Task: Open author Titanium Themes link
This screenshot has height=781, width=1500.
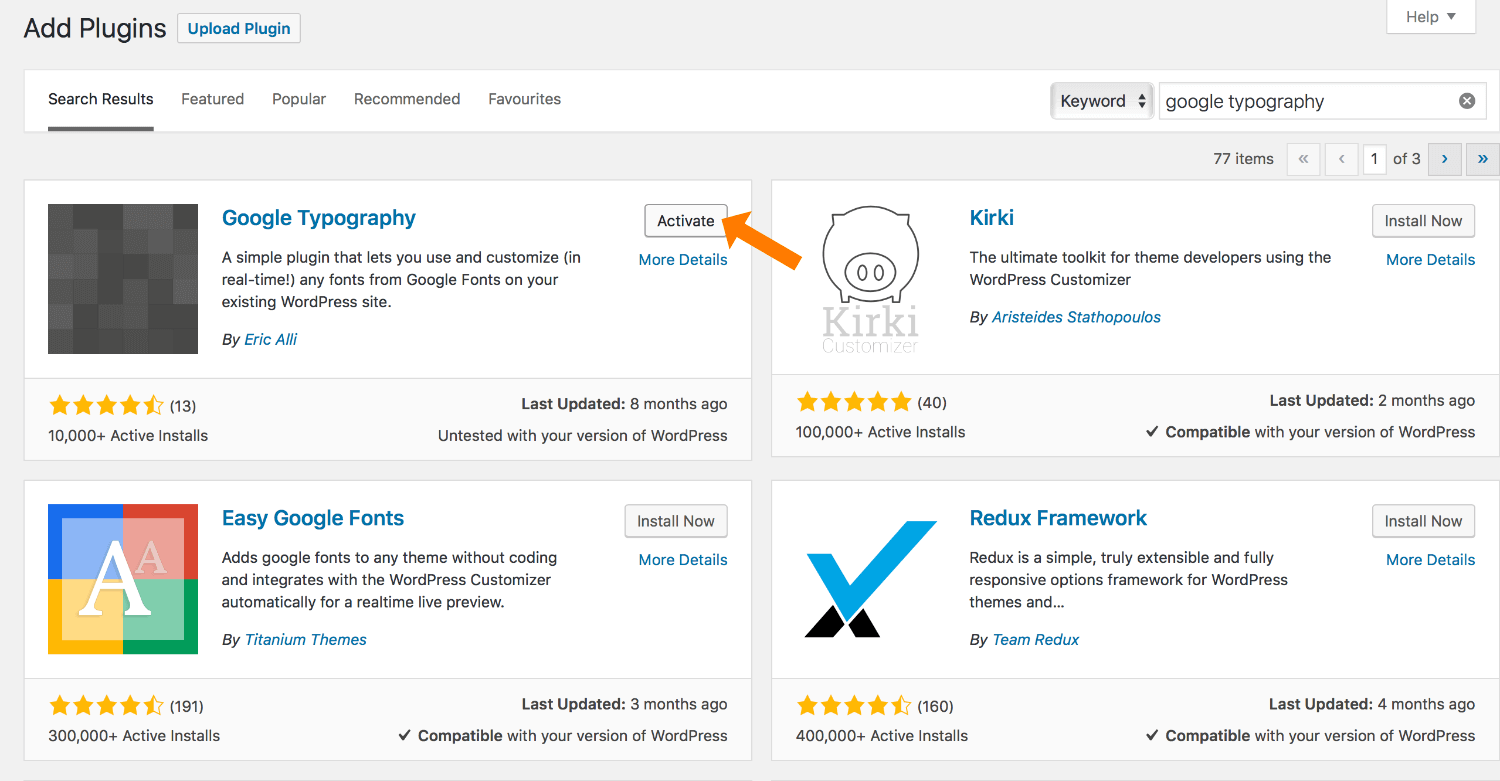Action: (306, 639)
